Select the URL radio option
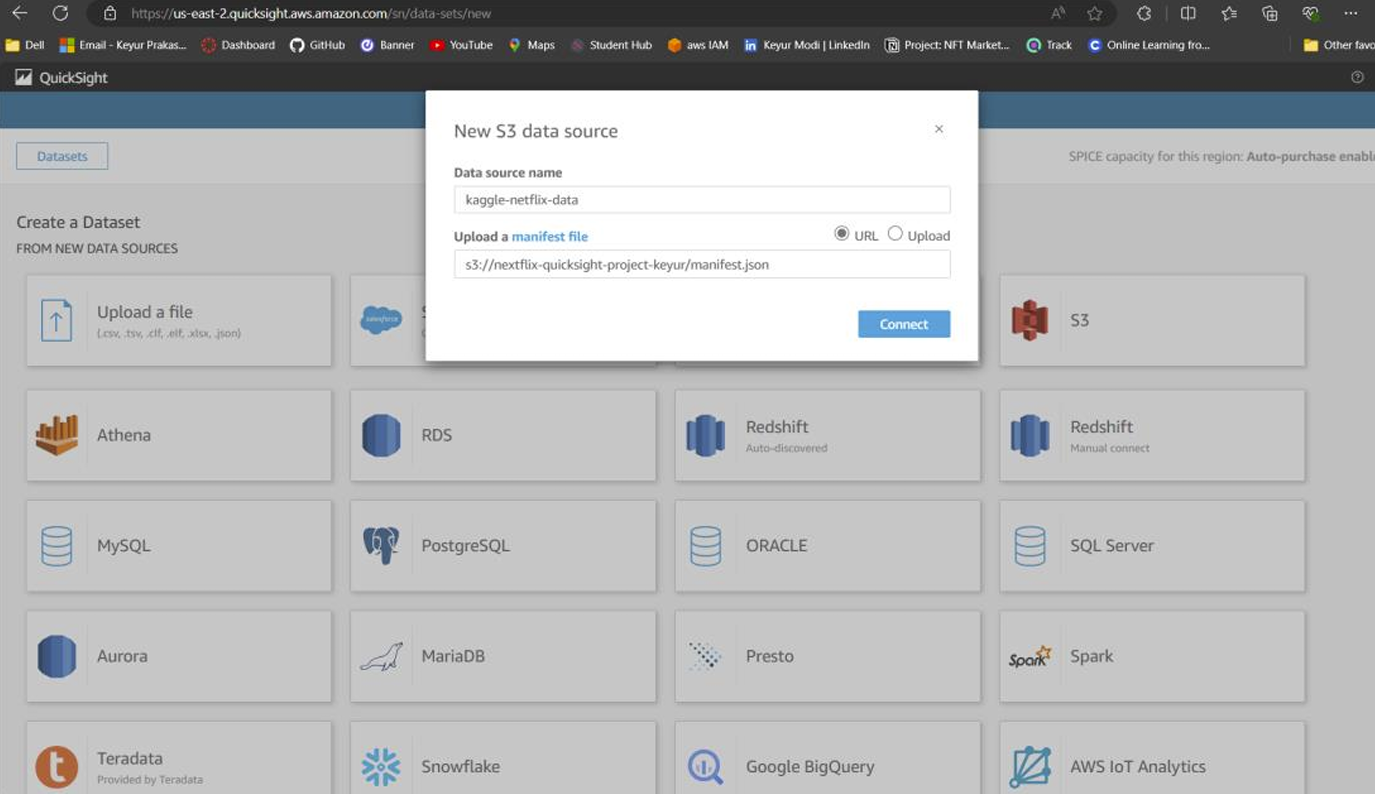This screenshot has width=1375, height=794. 842,234
